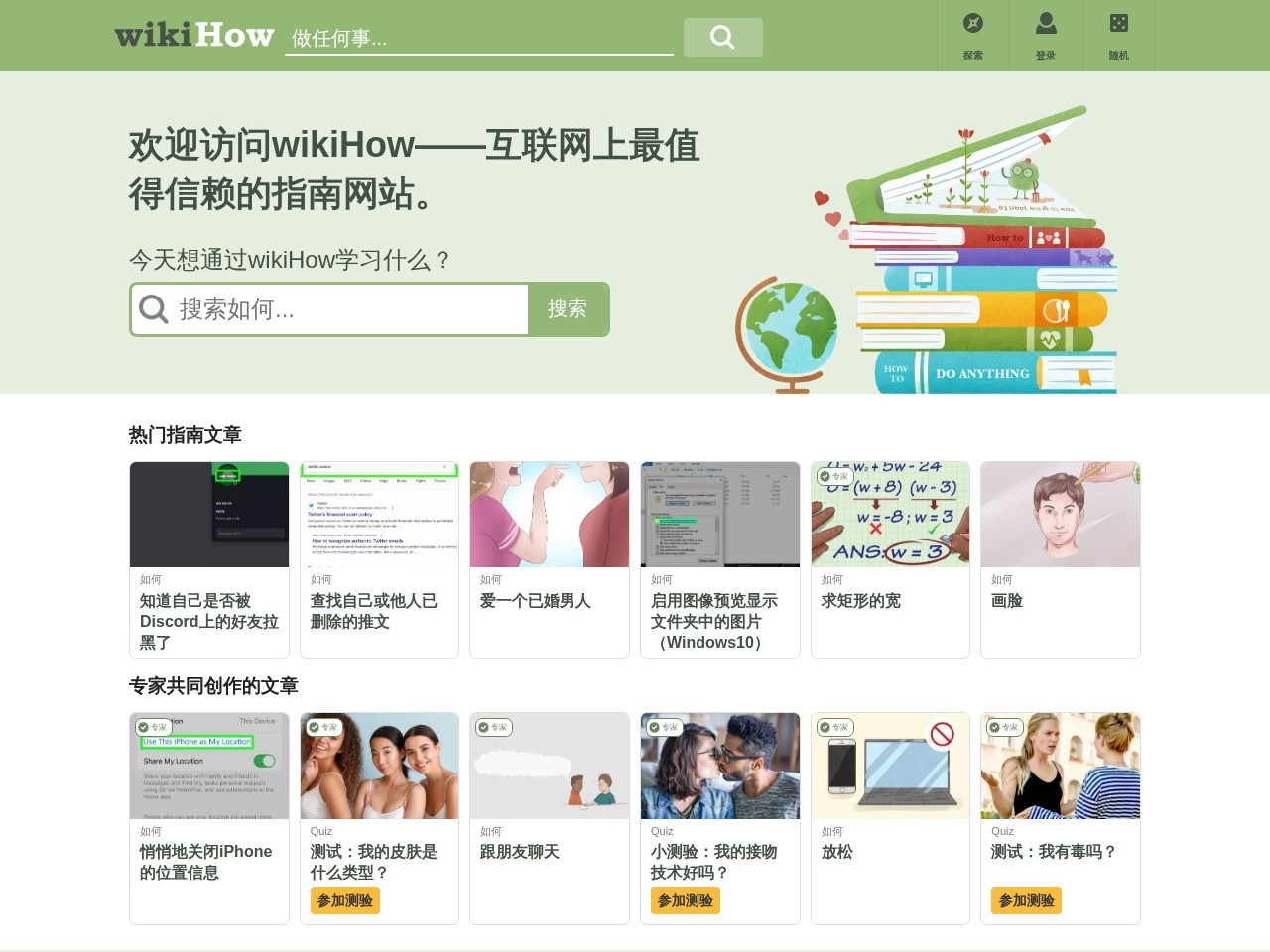The width and height of the screenshot is (1270, 952).
Task: Click 专家 badge on the iPhone location card
Action: point(154,727)
